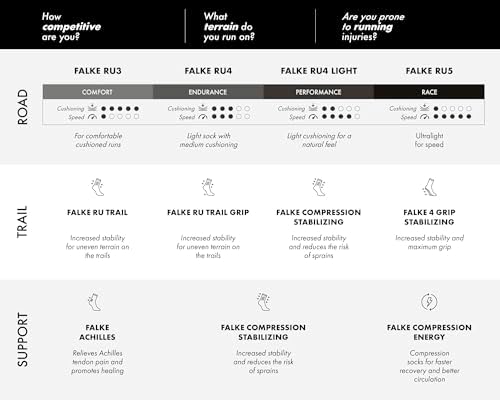Click sock icon above Support Compression Stabilizing
Screen dimensions: 500x400
pos(263,302)
